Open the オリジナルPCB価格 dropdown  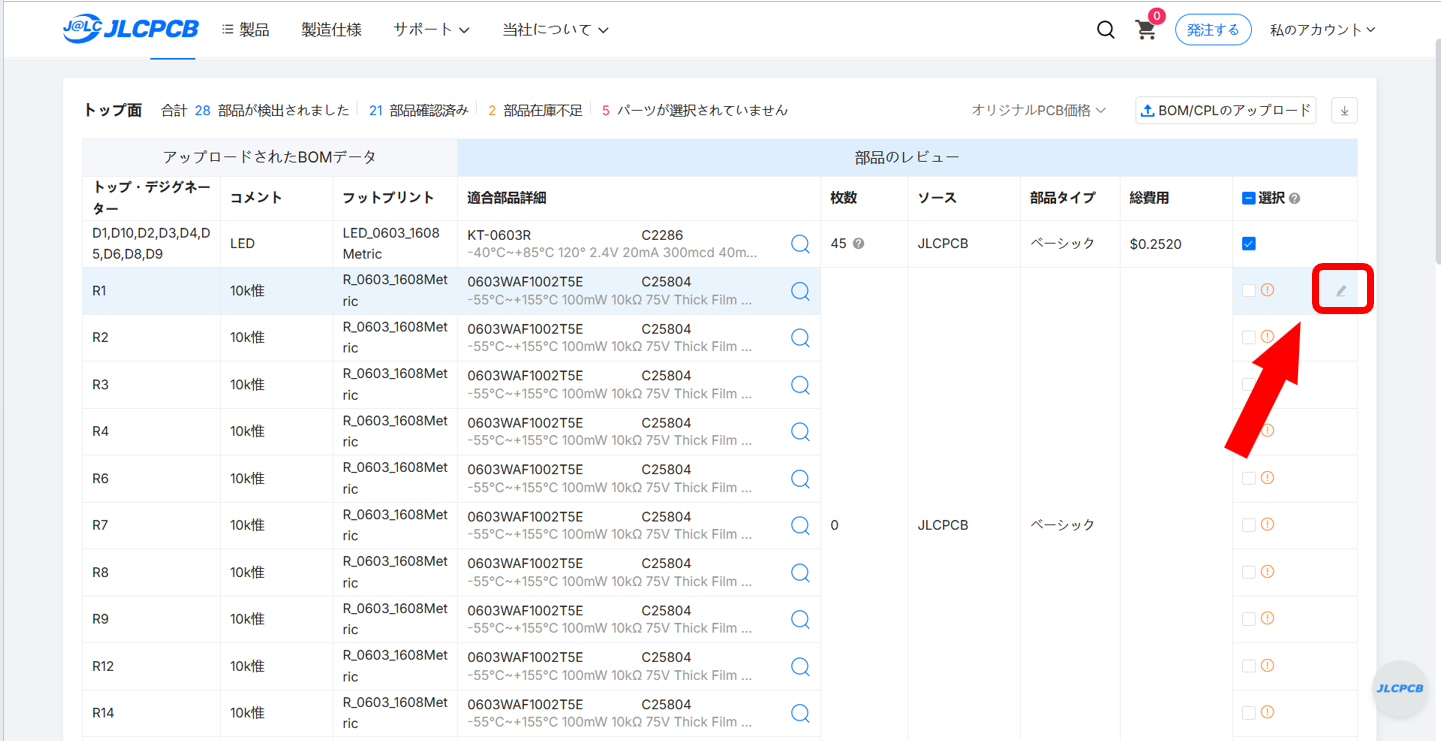(x=1038, y=110)
